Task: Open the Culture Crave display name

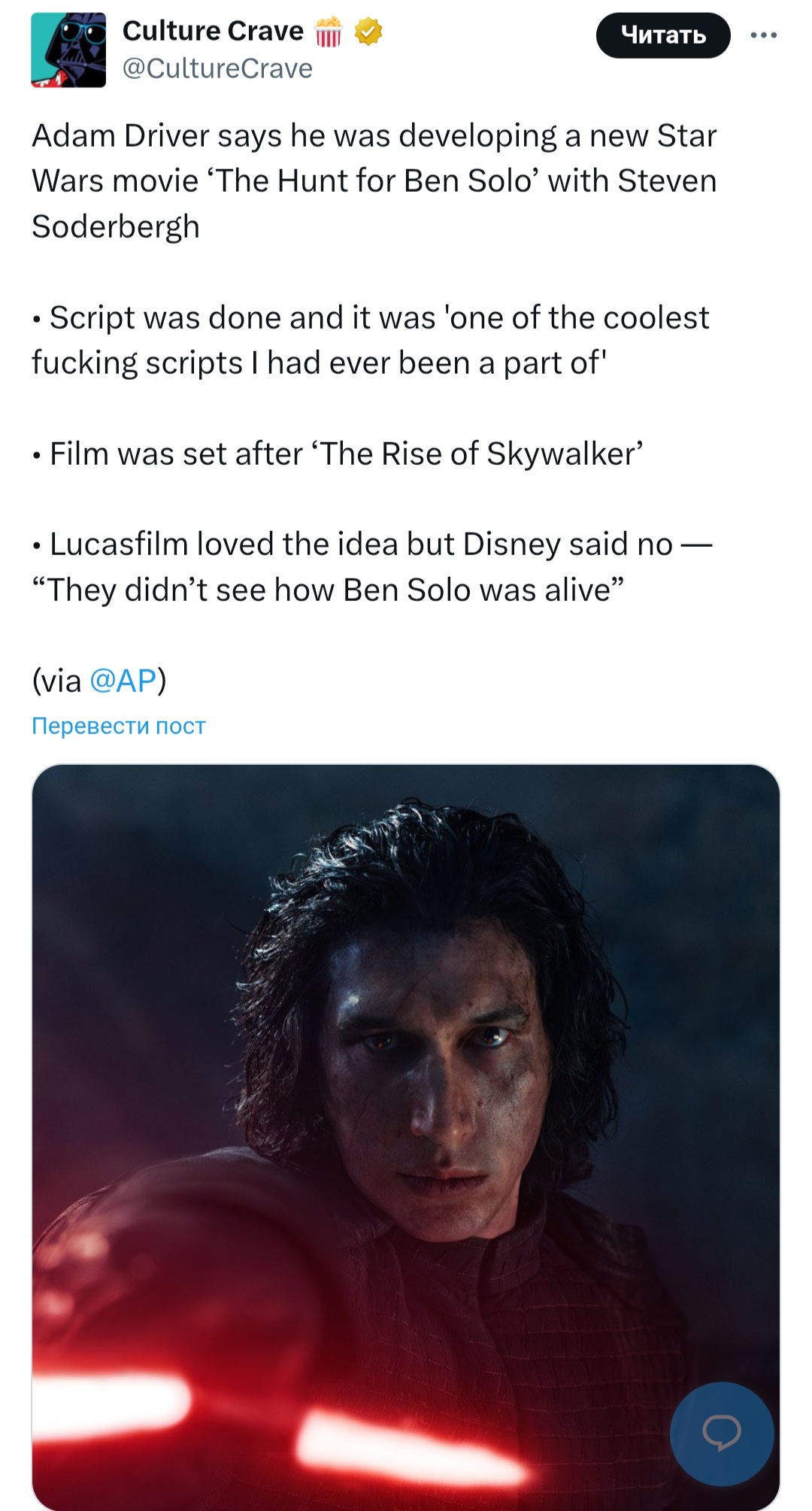Action: [x=213, y=31]
